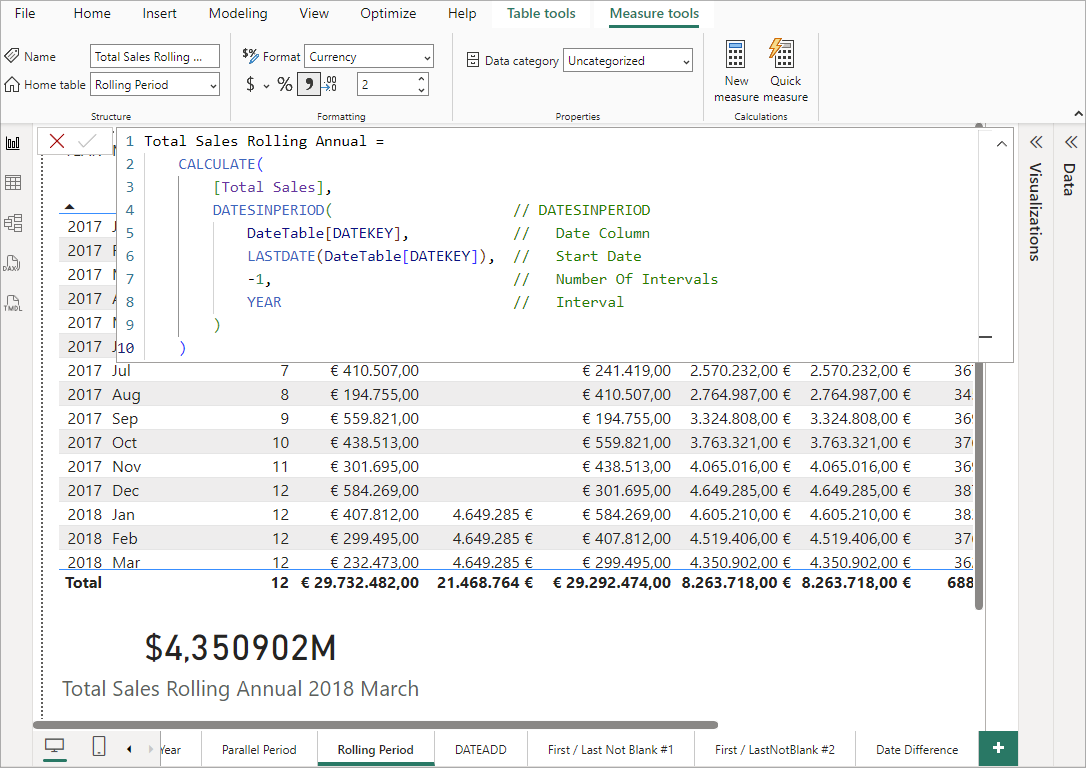Select the Measure tools tab

click(654, 13)
